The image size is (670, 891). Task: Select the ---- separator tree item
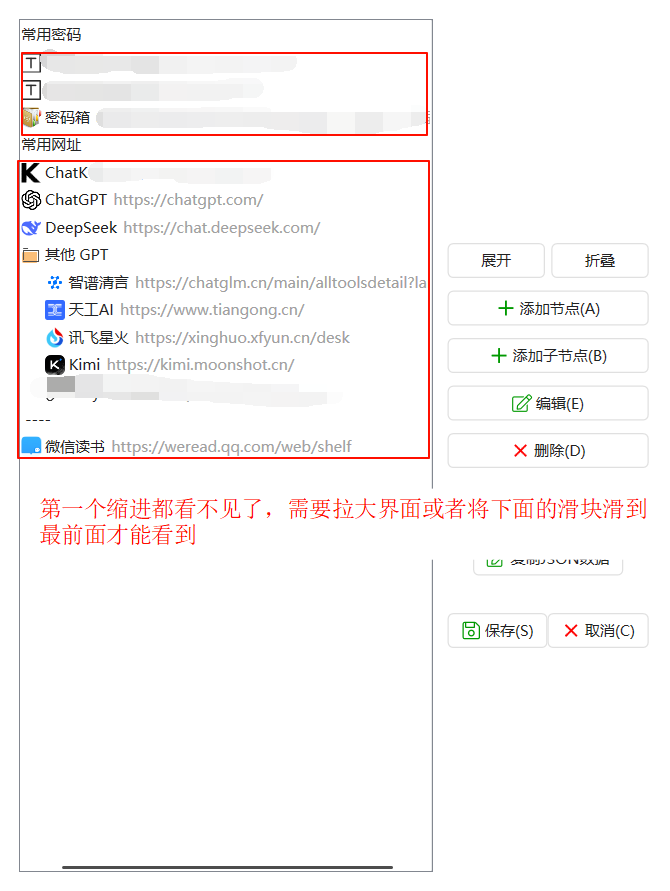(38, 420)
